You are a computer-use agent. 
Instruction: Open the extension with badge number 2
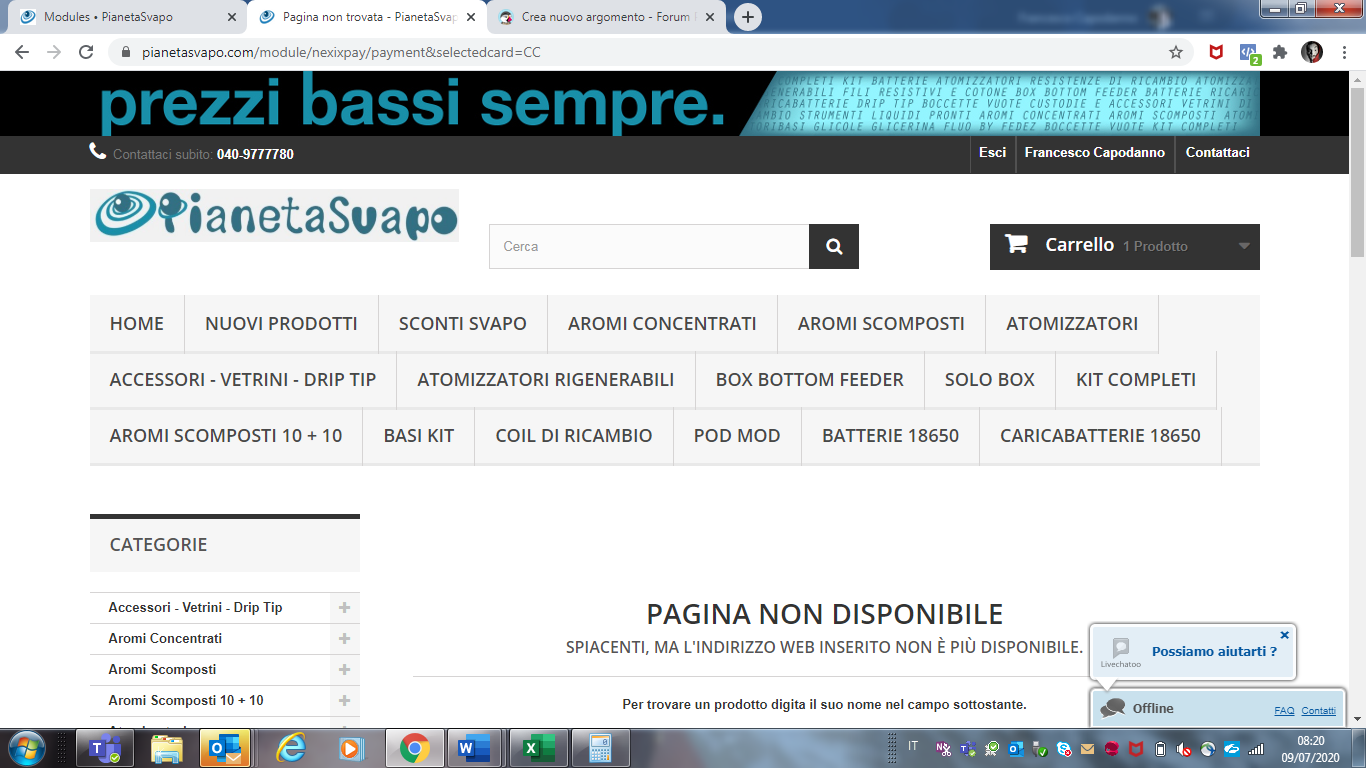1249,53
